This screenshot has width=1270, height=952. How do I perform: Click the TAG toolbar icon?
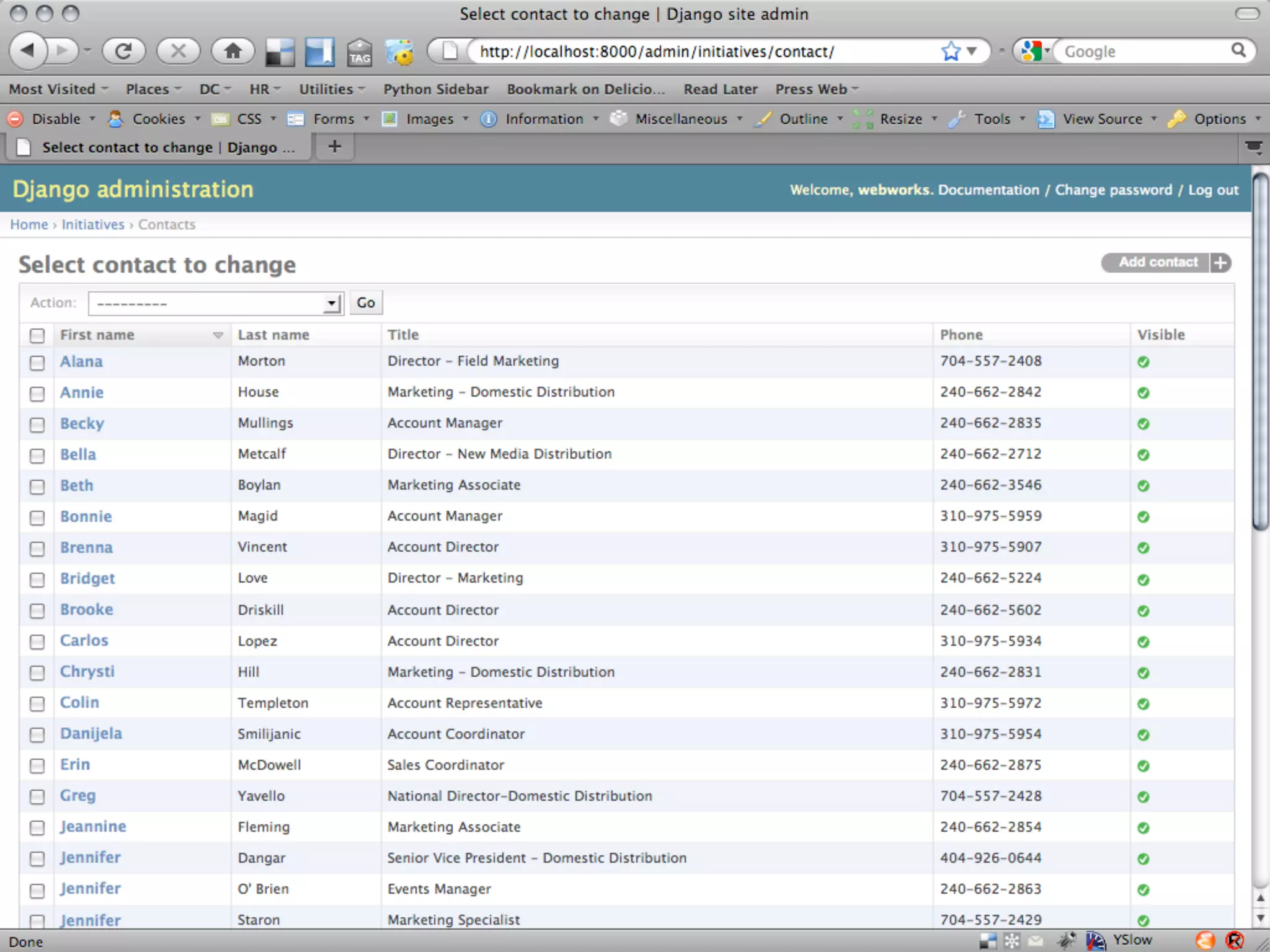pos(359,52)
